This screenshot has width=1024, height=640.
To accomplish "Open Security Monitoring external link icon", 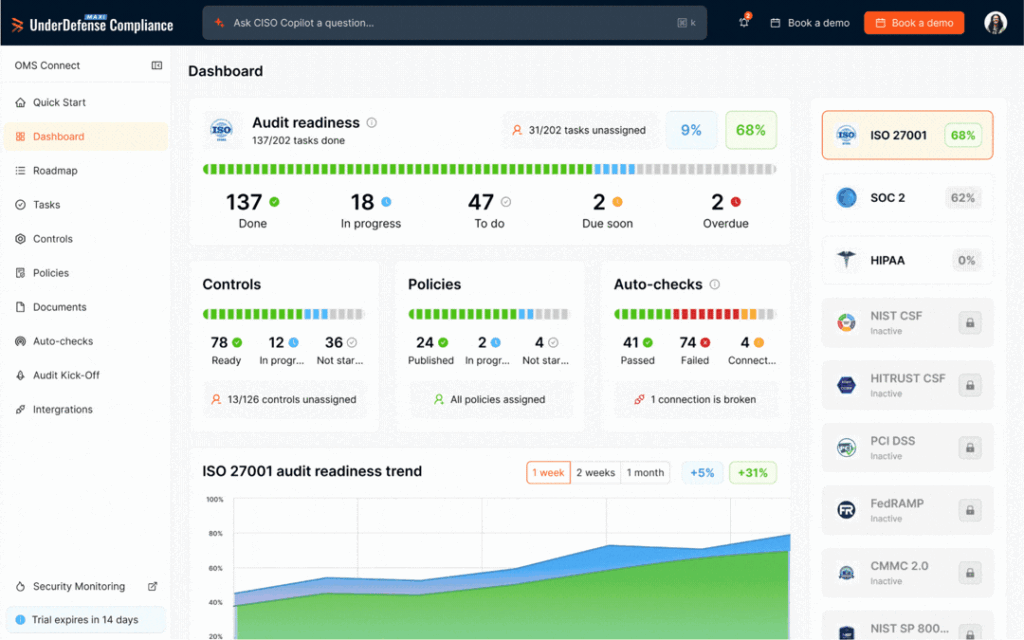I will [x=152, y=586].
